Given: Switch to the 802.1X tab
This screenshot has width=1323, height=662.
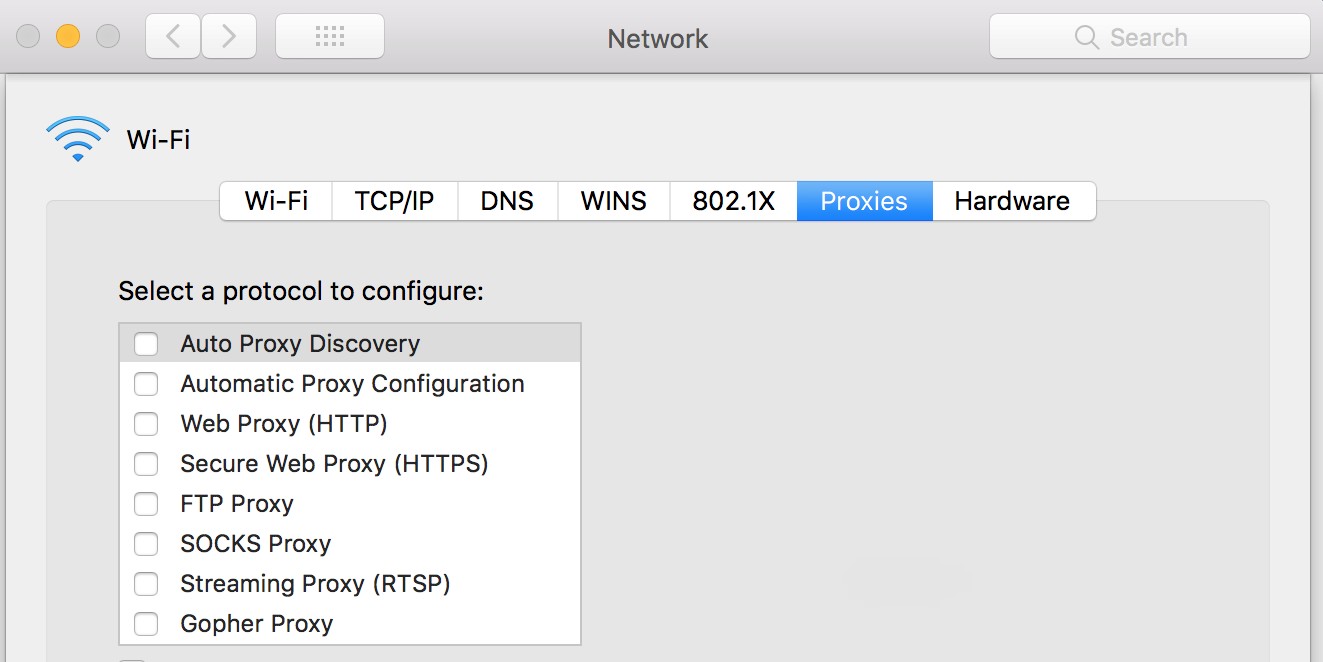Looking at the screenshot, I should (x=733, y=201).
